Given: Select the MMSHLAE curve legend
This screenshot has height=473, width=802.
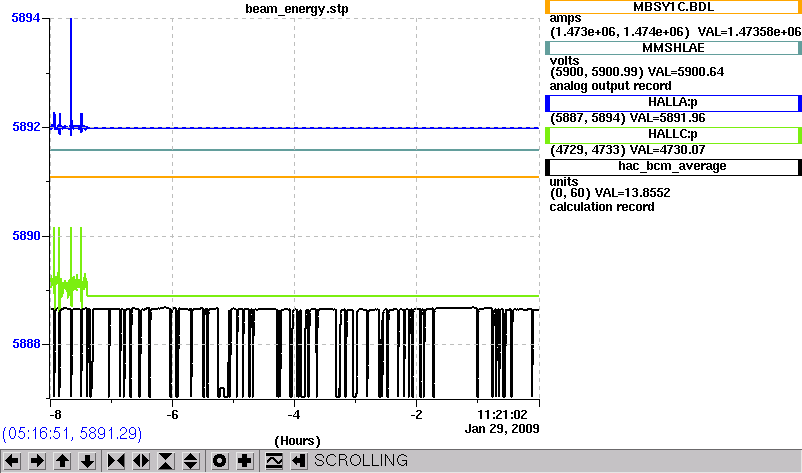Looking at the screenshot, I should point(673,48).
